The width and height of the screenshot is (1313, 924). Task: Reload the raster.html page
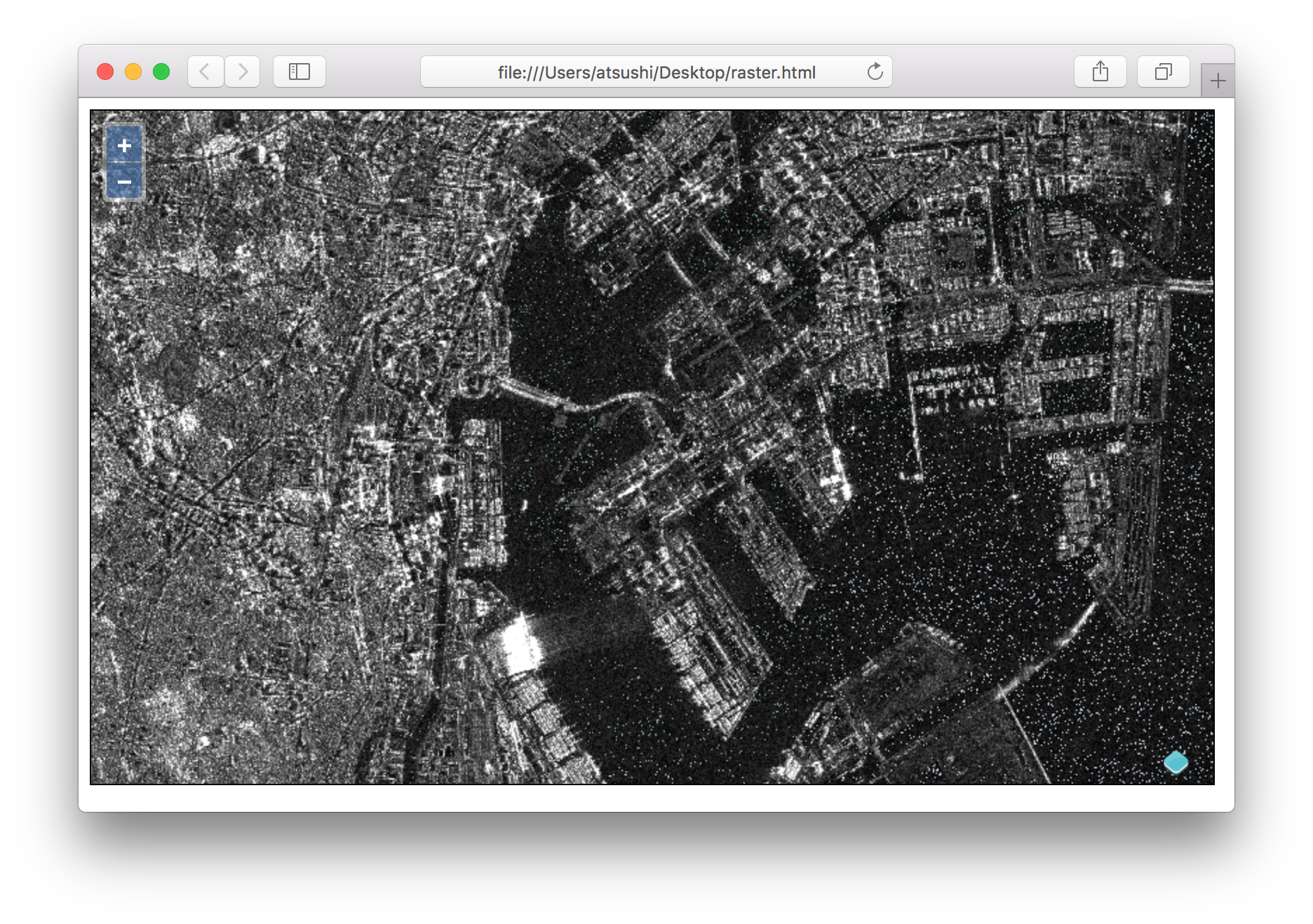tap(875, 72)
